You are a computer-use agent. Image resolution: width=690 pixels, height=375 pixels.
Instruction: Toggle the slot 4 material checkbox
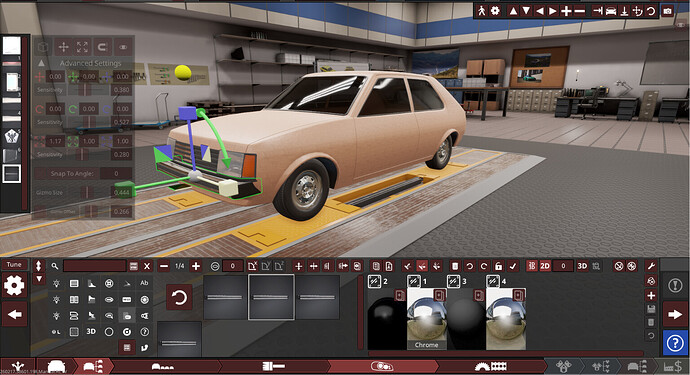492,281
